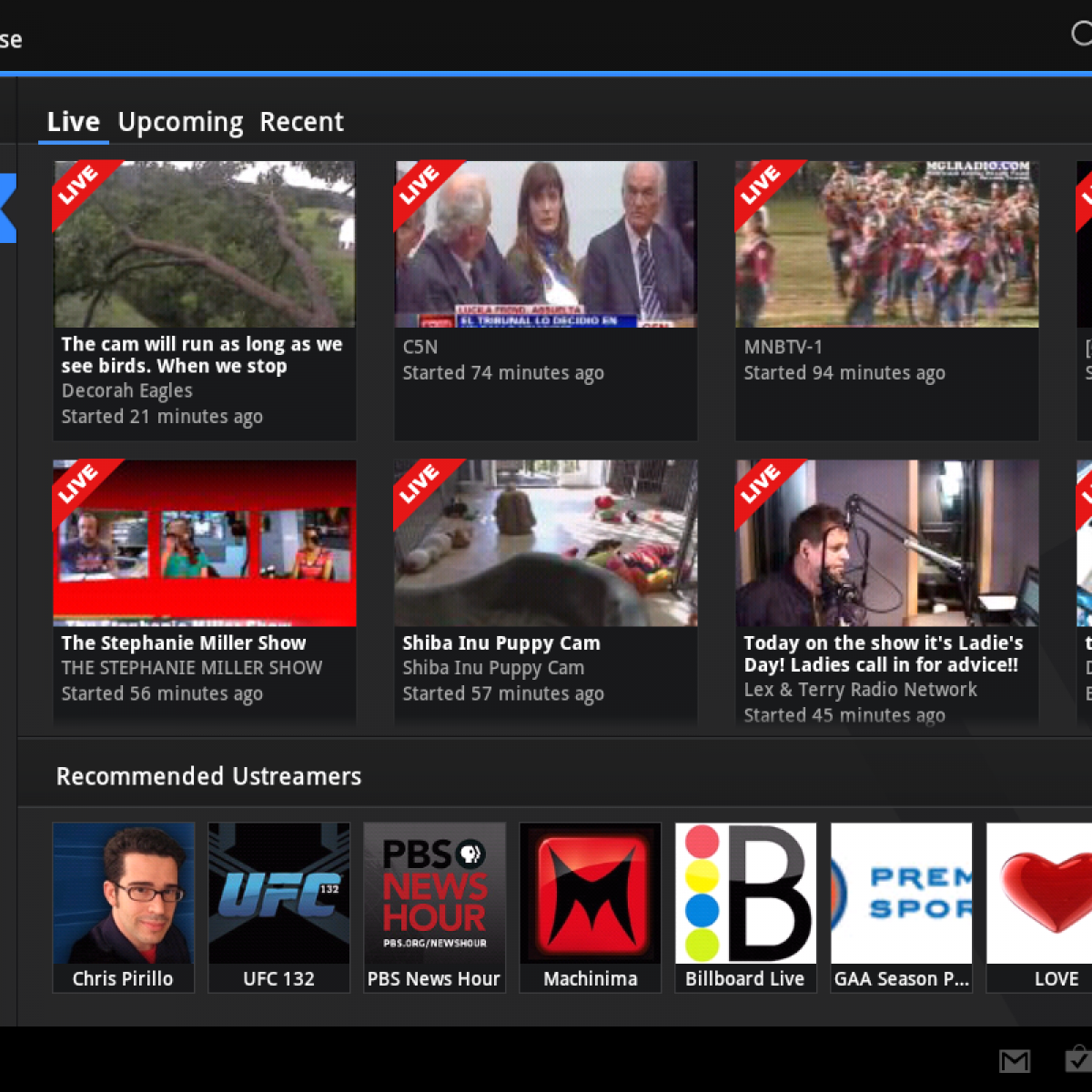
Task: Switch to the Live tab
Action: (x=73, y=122)
